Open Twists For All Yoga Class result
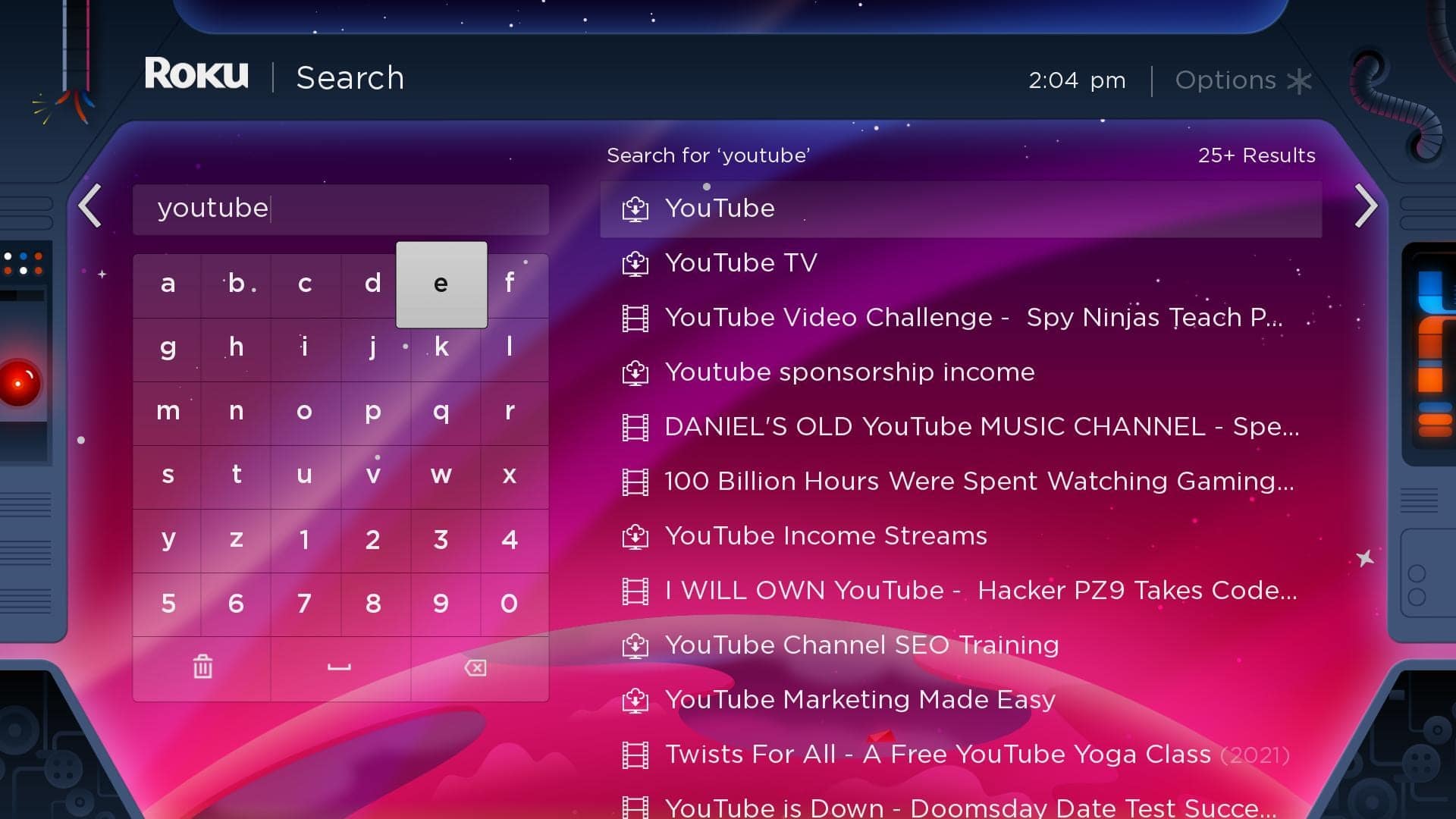The height and width of the screenshot is (819, 1456). click(961, 755)
